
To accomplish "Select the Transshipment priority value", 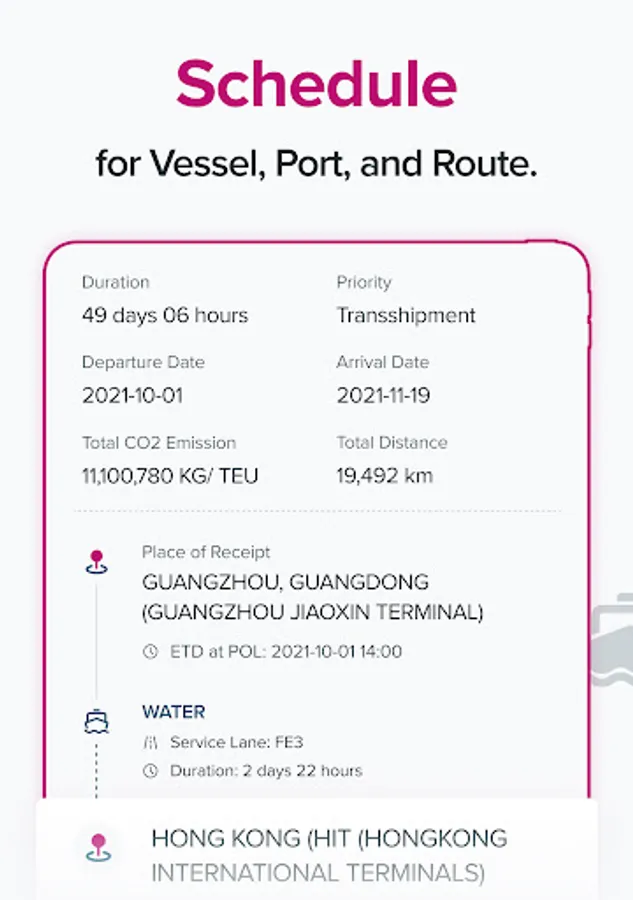I will click(x=406, y=316).
